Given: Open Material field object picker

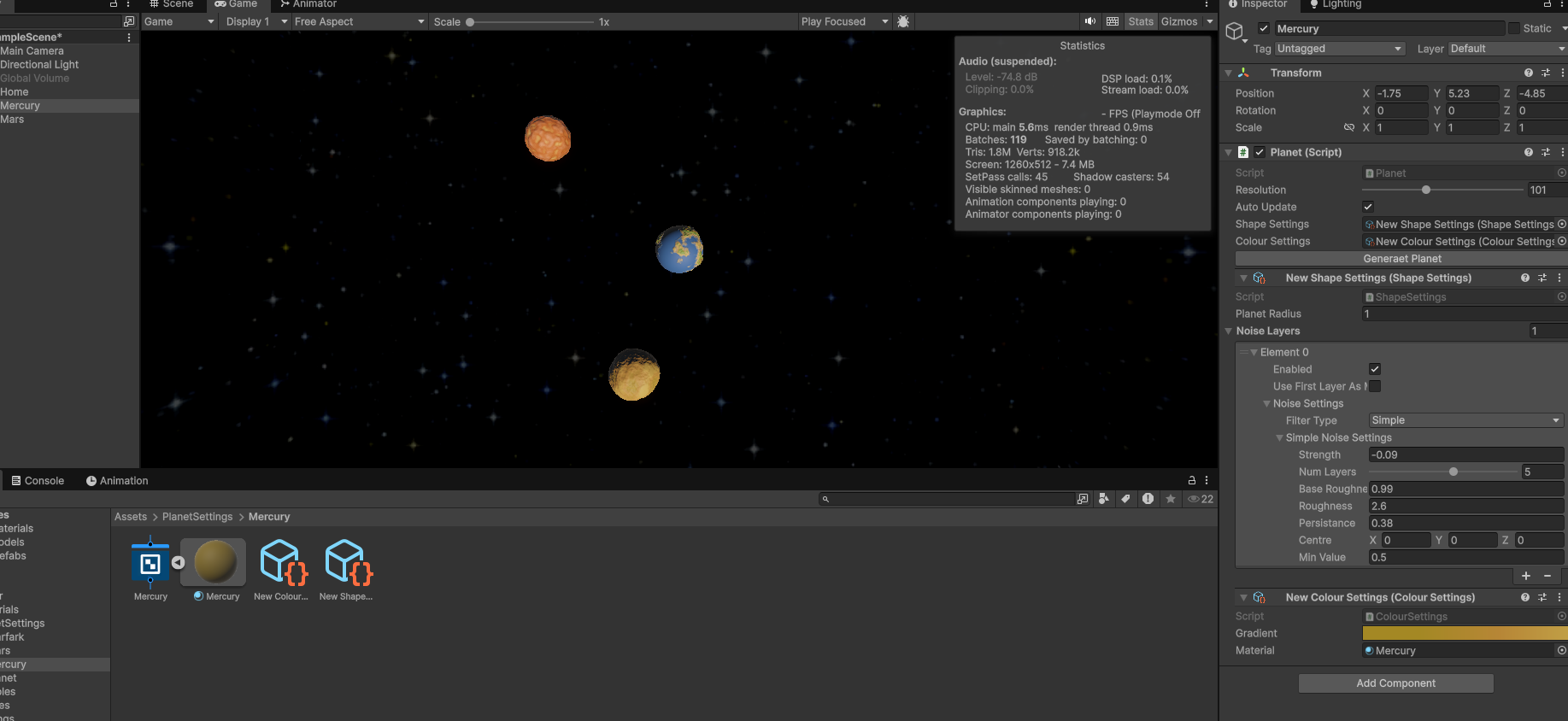Looking at the screenshot, I should [1562, 651].
